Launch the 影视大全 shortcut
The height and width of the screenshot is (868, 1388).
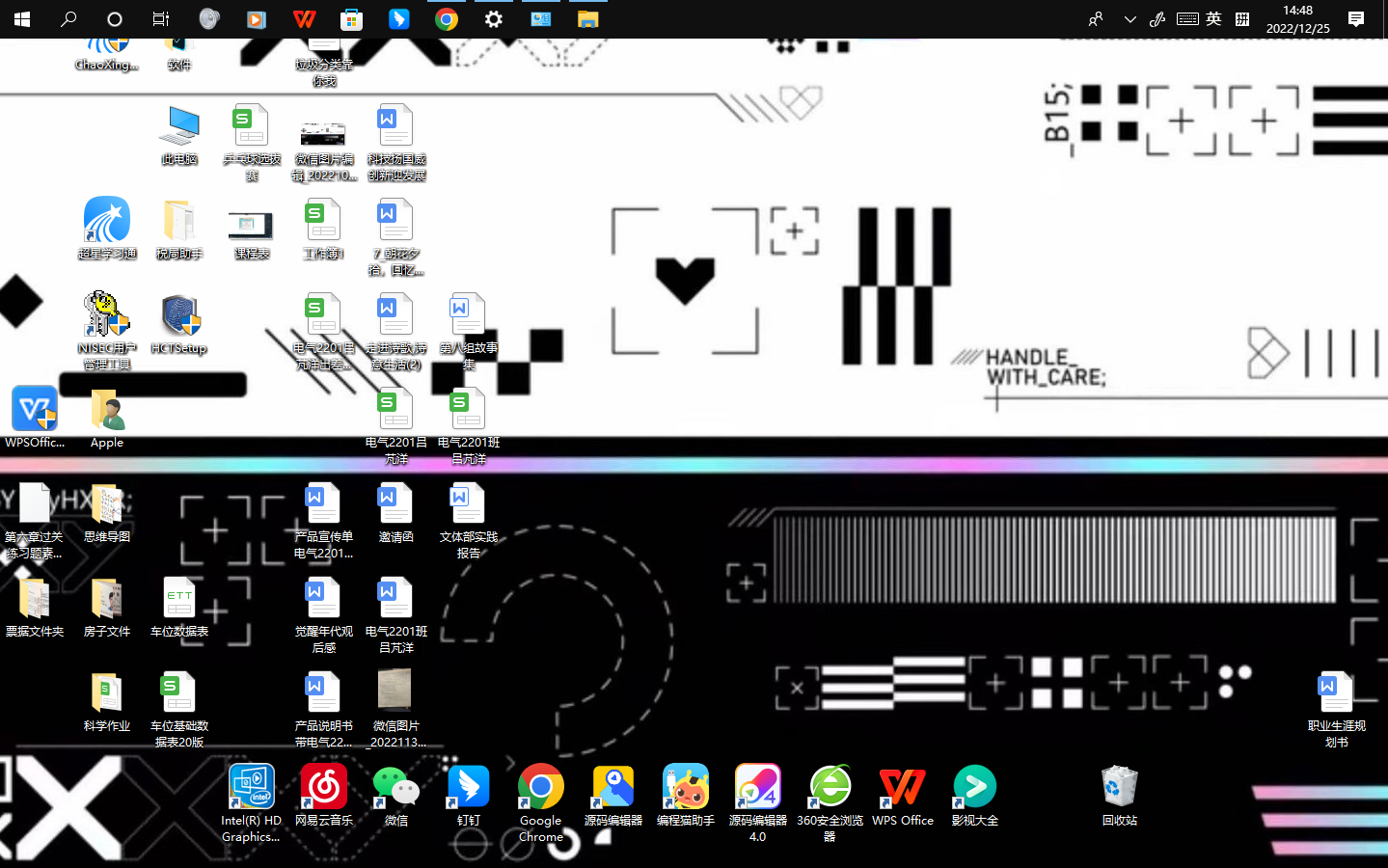coord(975,797)
